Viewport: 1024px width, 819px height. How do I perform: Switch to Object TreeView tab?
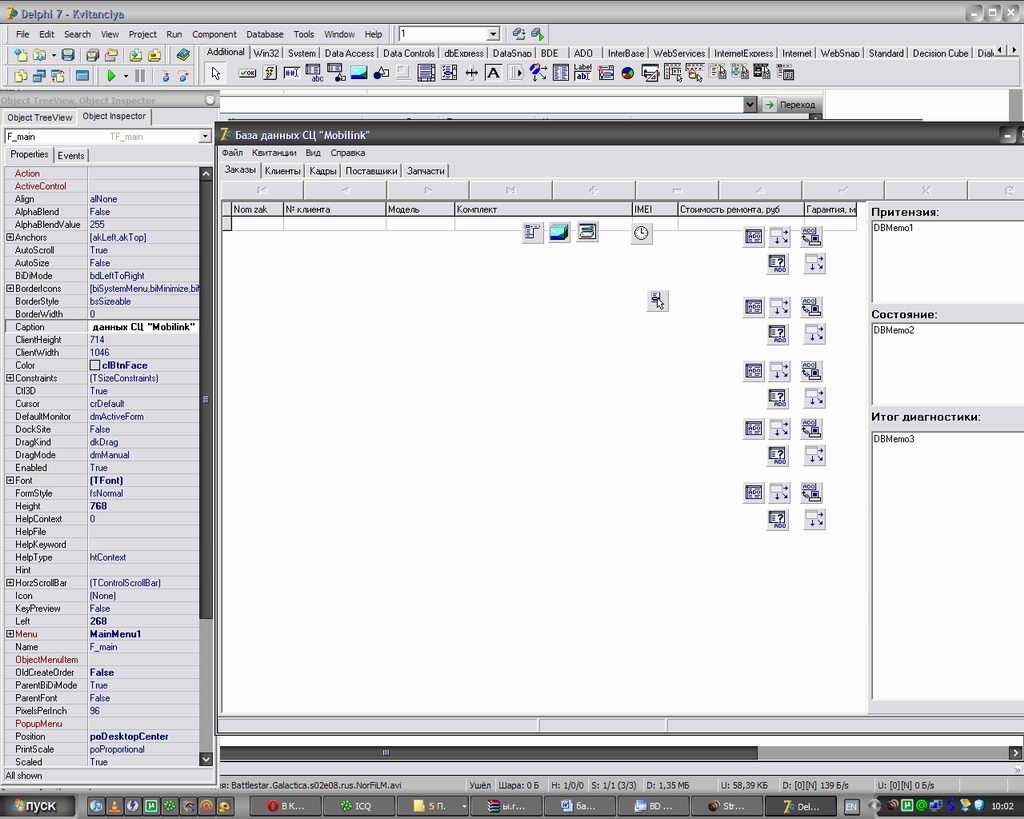click(x=39, y=118)
